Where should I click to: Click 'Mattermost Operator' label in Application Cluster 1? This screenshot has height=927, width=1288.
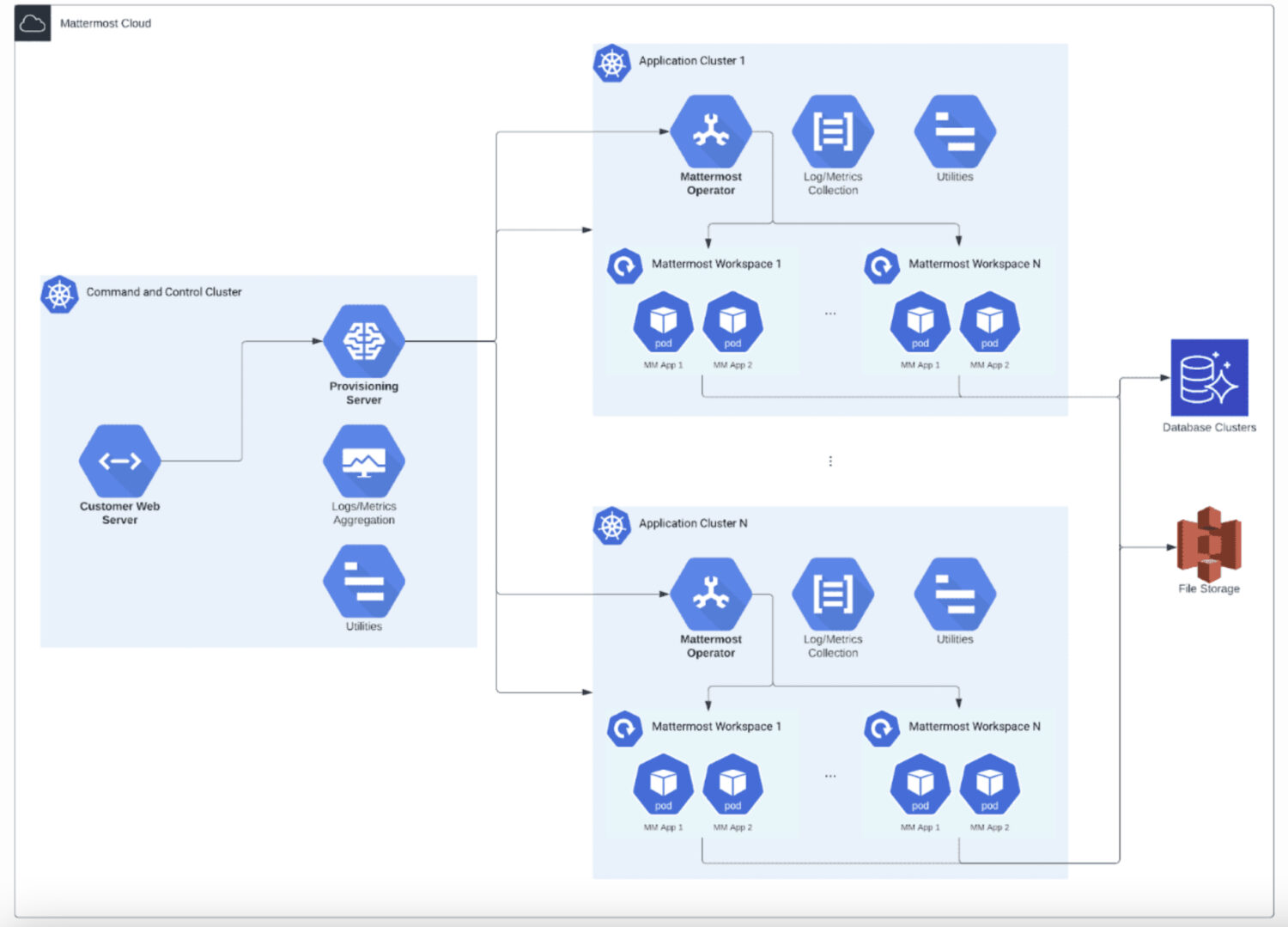[x=711, y=184]
